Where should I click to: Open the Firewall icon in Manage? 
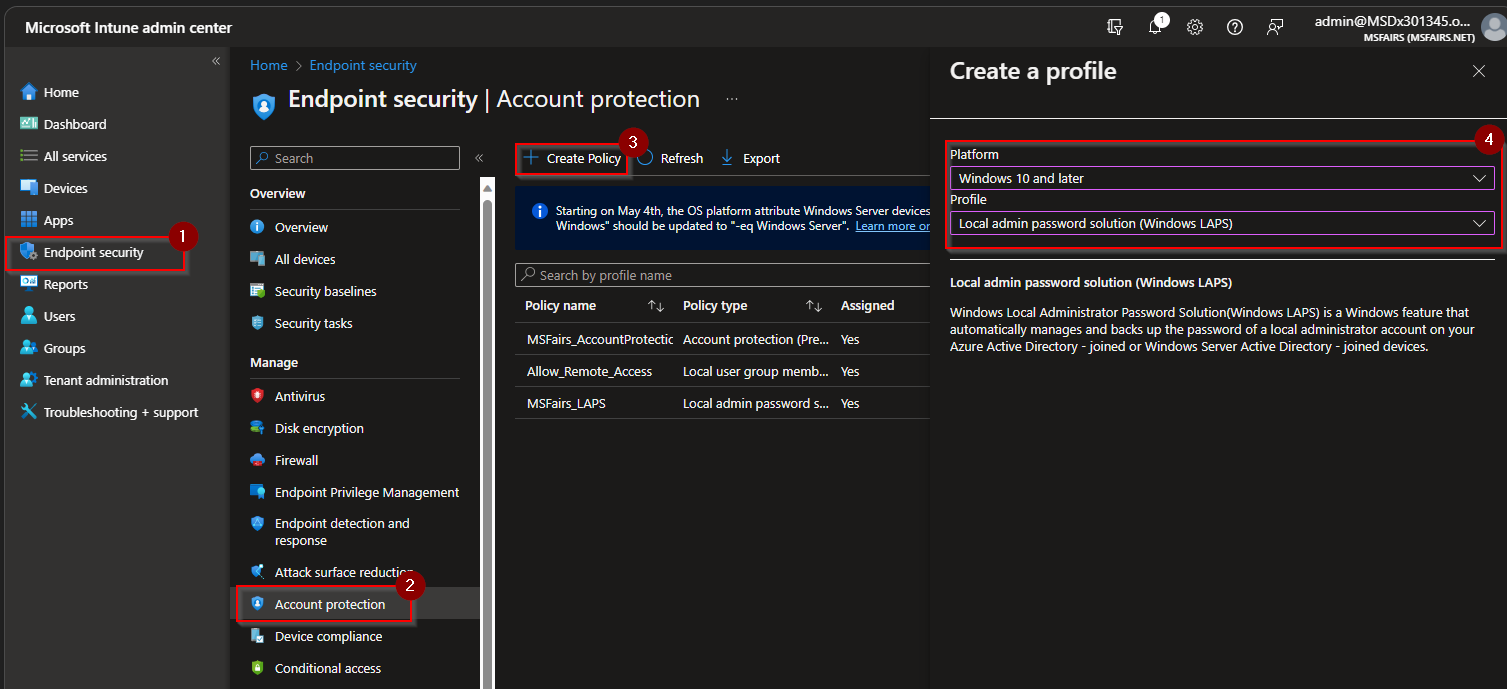258,460
